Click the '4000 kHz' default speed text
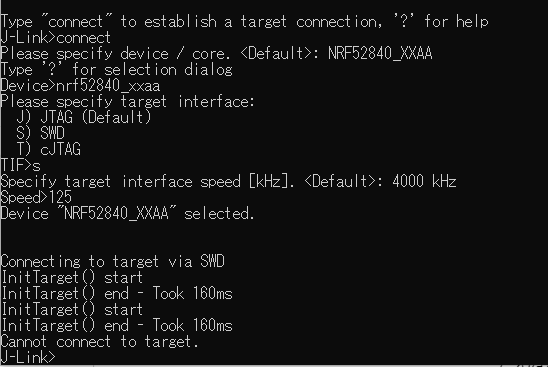Viewport: 548px width, 367px height. (x=424, y=181)
